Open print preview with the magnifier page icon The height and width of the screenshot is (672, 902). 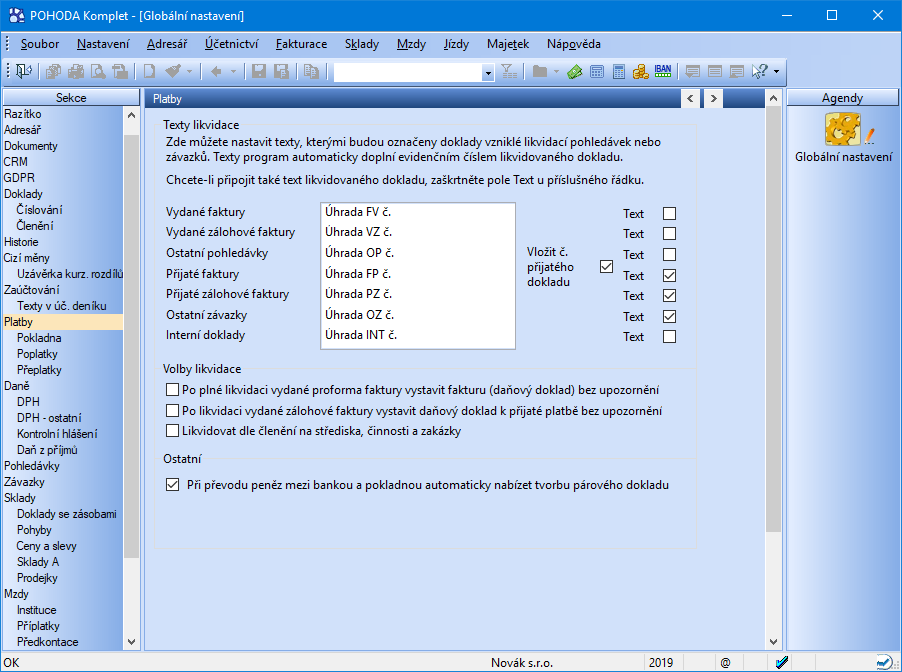point(98,71)
